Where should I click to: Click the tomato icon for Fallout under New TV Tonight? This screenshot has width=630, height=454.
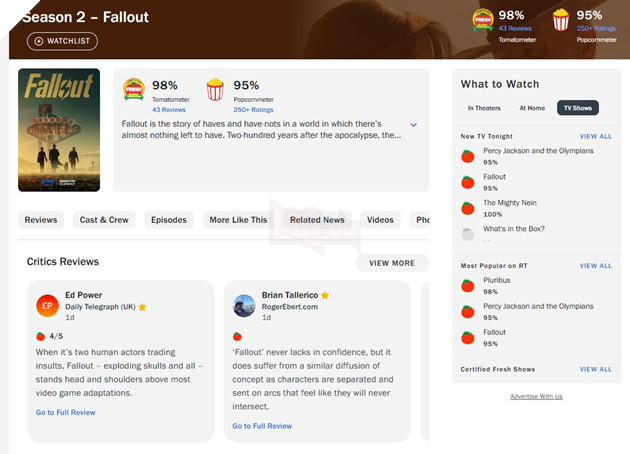coord(468,182)
